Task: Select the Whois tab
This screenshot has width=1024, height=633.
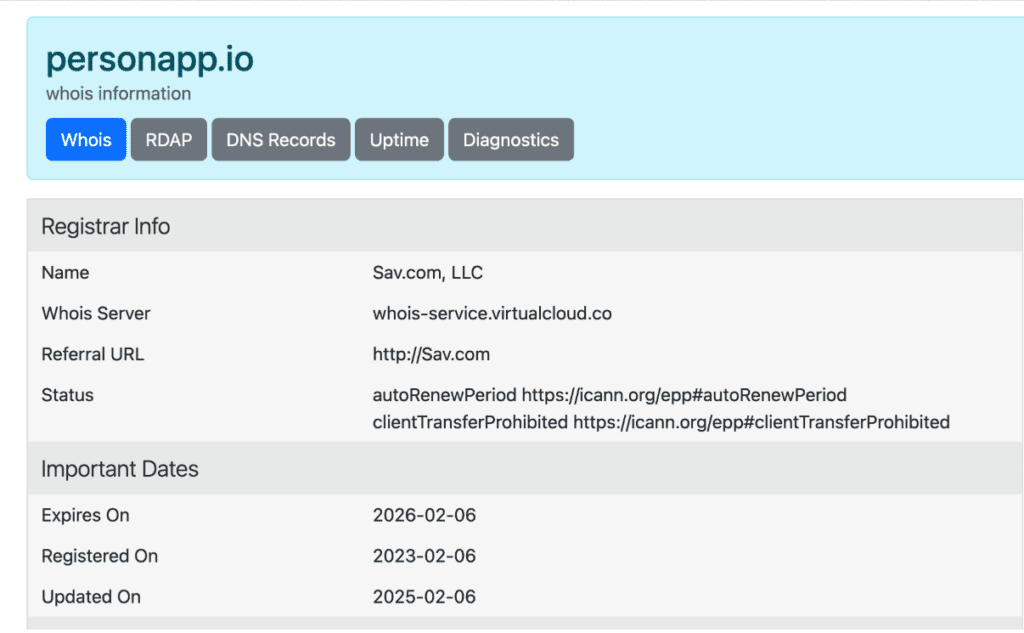Action: (86, 140)
